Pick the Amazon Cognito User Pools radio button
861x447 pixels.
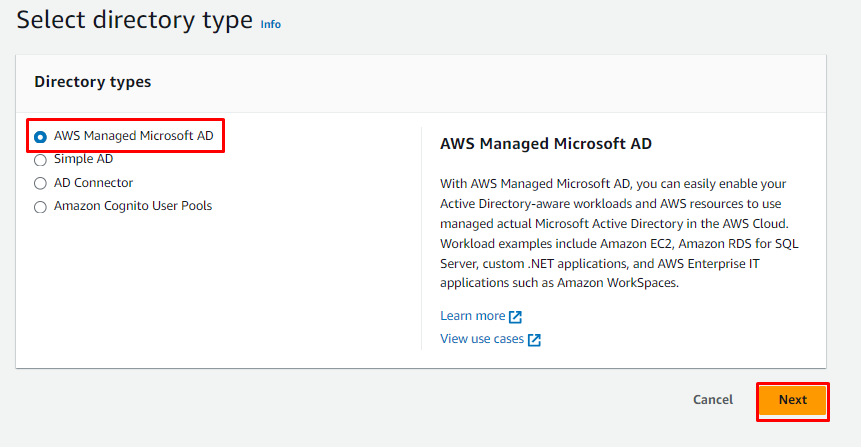[40, 207]
